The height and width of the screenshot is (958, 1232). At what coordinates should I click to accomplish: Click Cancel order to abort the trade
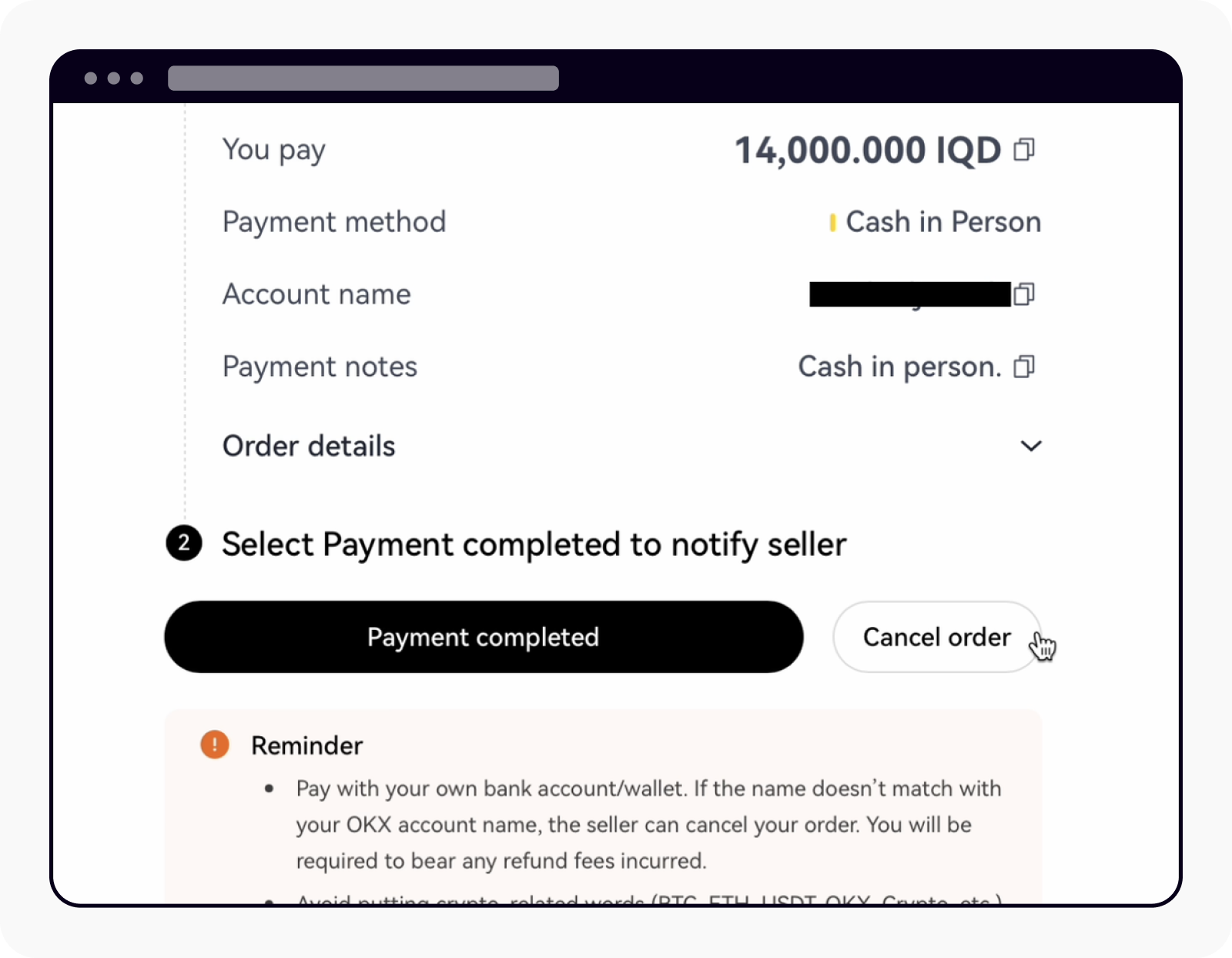[x=936, y=637]
